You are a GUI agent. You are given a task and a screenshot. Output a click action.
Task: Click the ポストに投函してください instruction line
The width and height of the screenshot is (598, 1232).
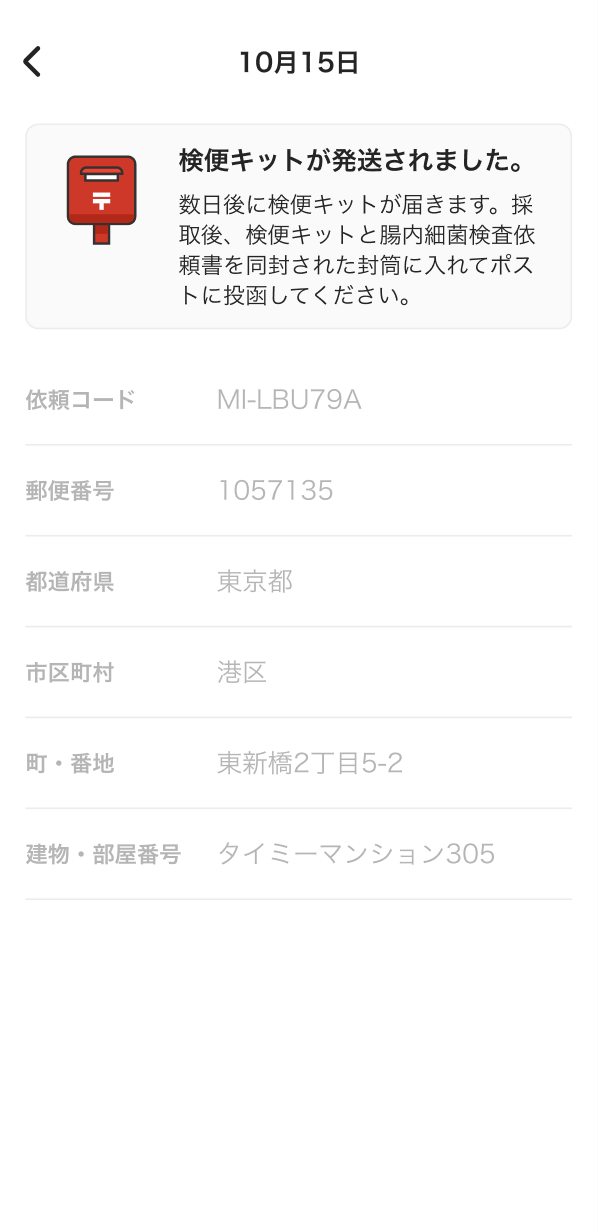(296, 297)
